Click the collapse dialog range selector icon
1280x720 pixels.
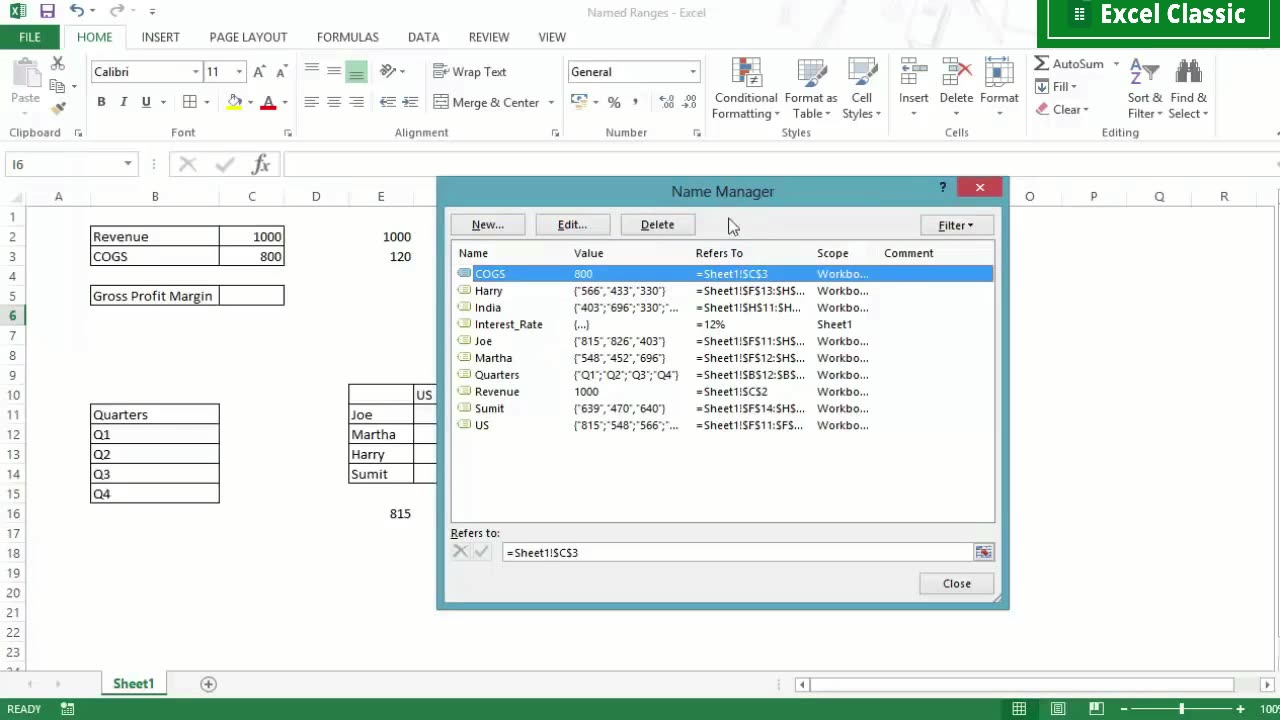coord(984,552)
